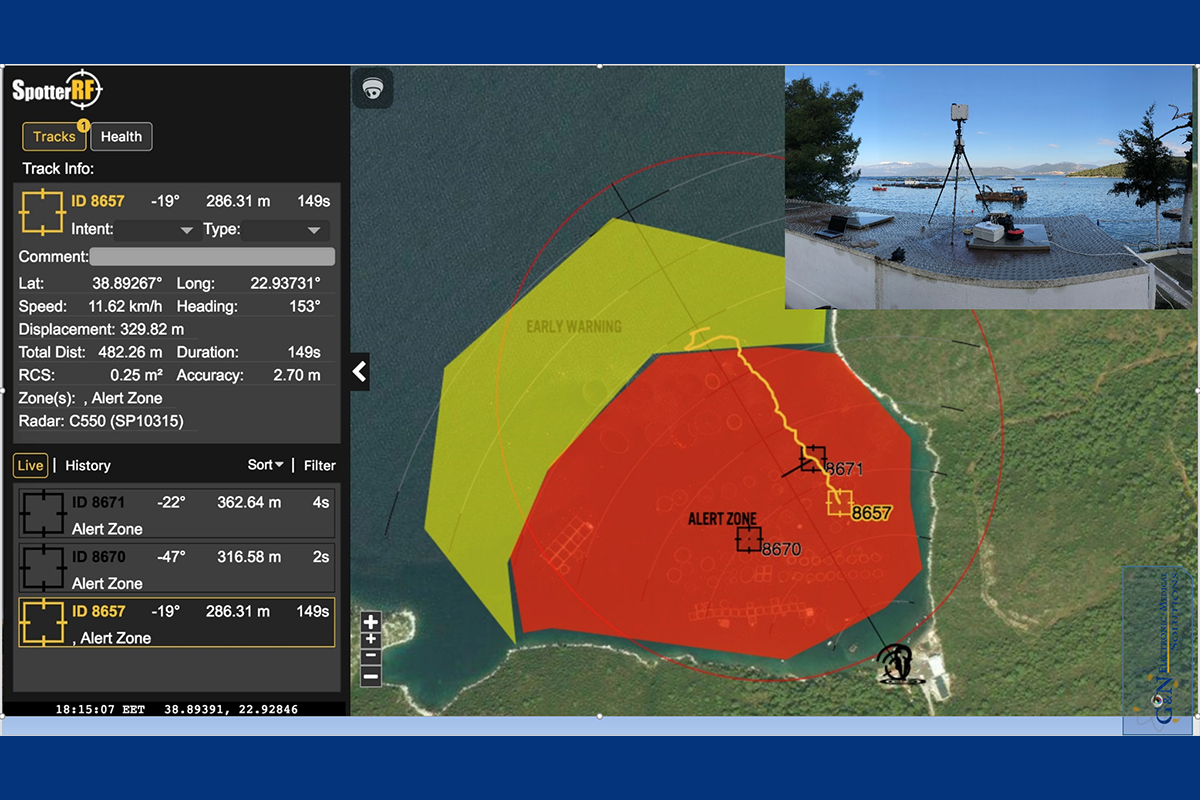This screenshot has height=800, width=1200.
Task: Click the large plus zoom-in button
Action: click(x=371, y=621)
